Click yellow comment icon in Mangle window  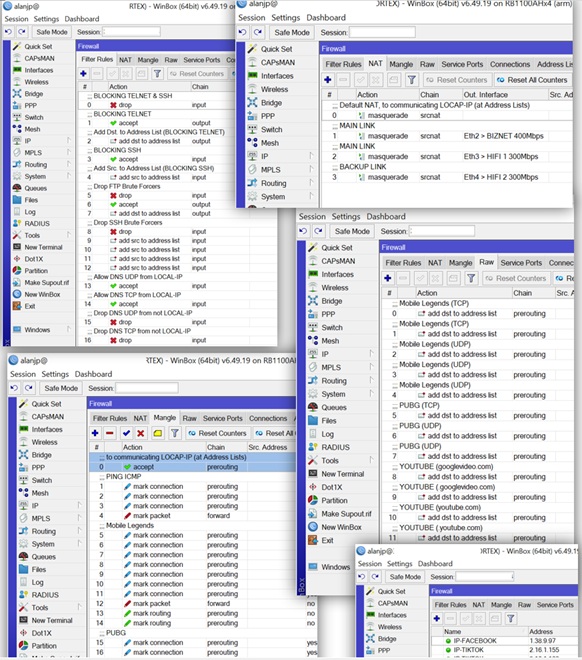tap(157, 433)
